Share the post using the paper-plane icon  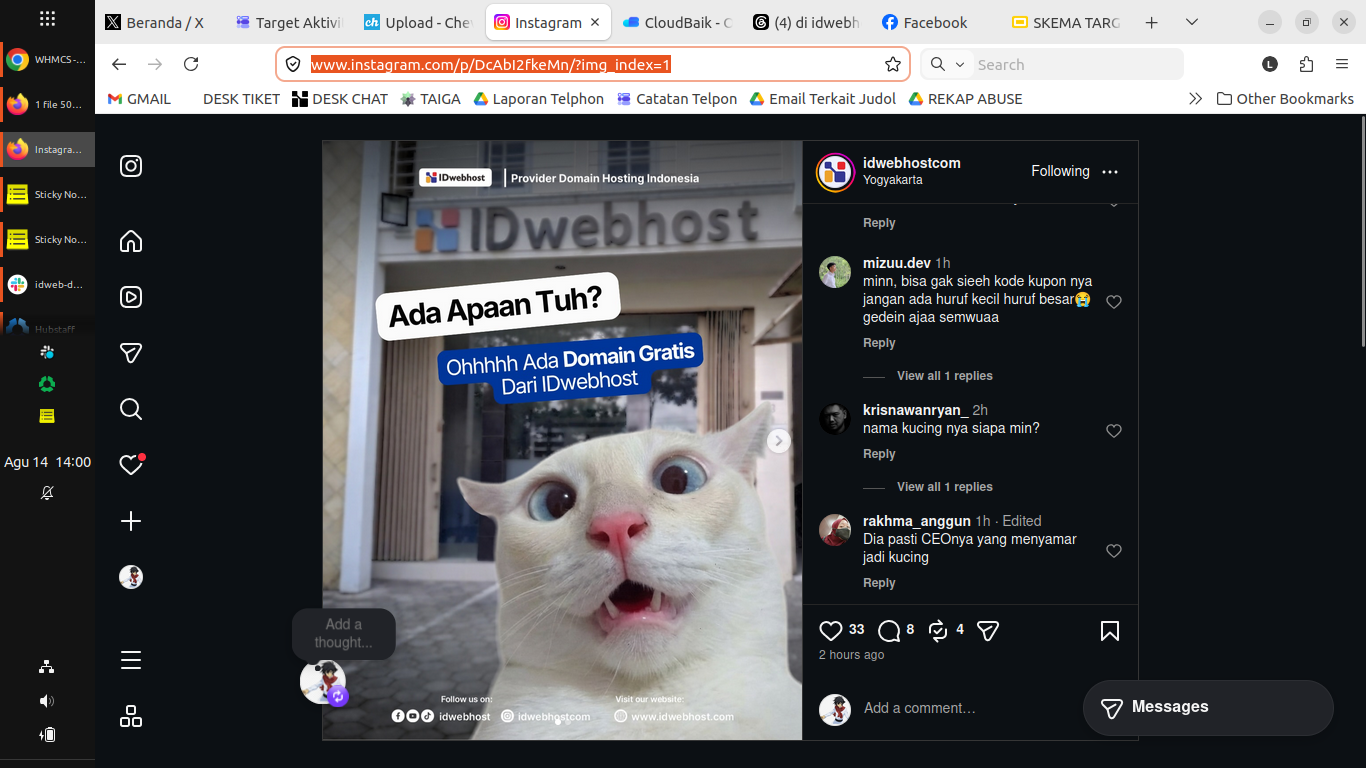coord(988,631)
